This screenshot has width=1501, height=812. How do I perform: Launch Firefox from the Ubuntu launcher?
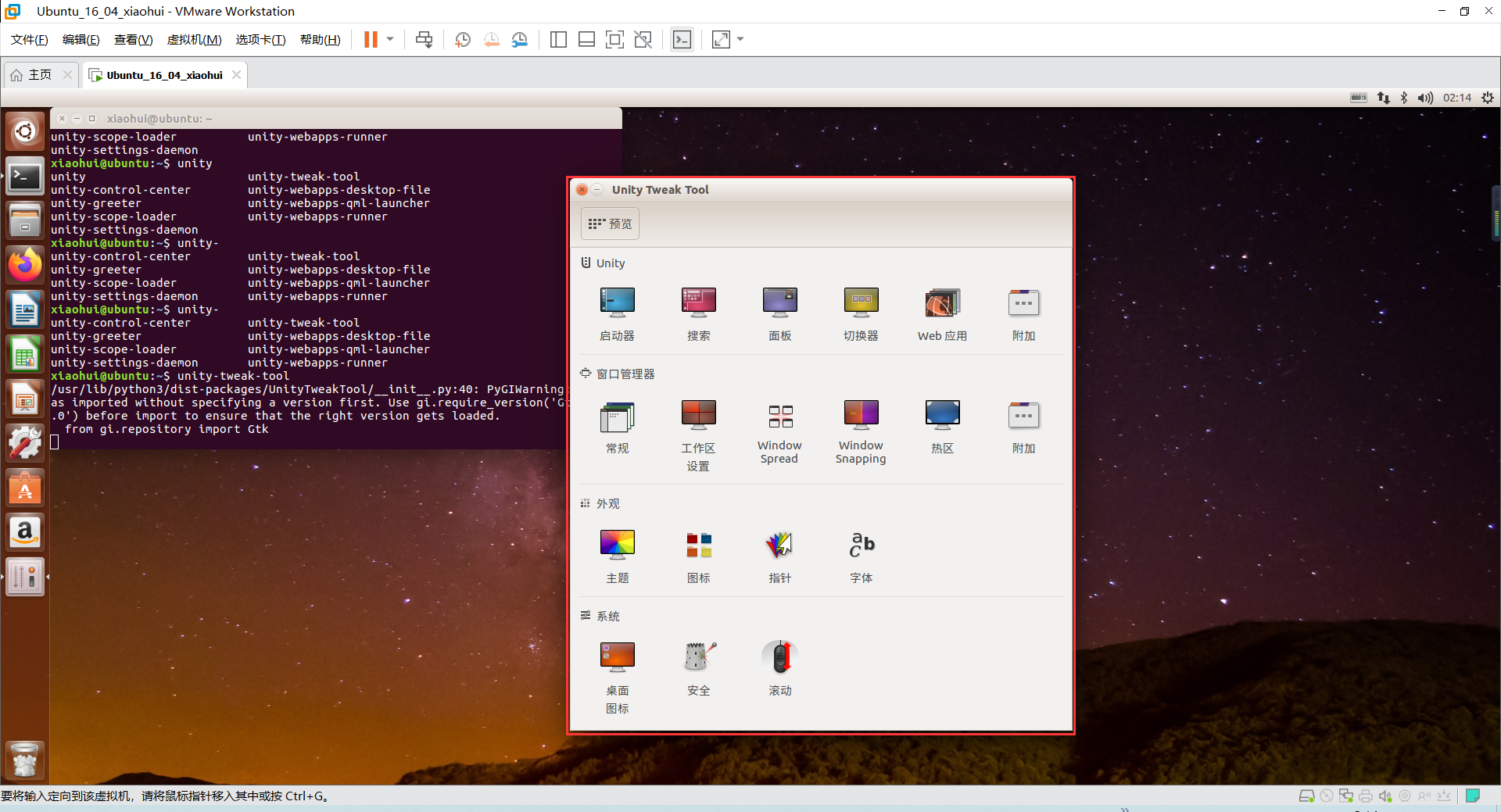click(x=25, y=264)
